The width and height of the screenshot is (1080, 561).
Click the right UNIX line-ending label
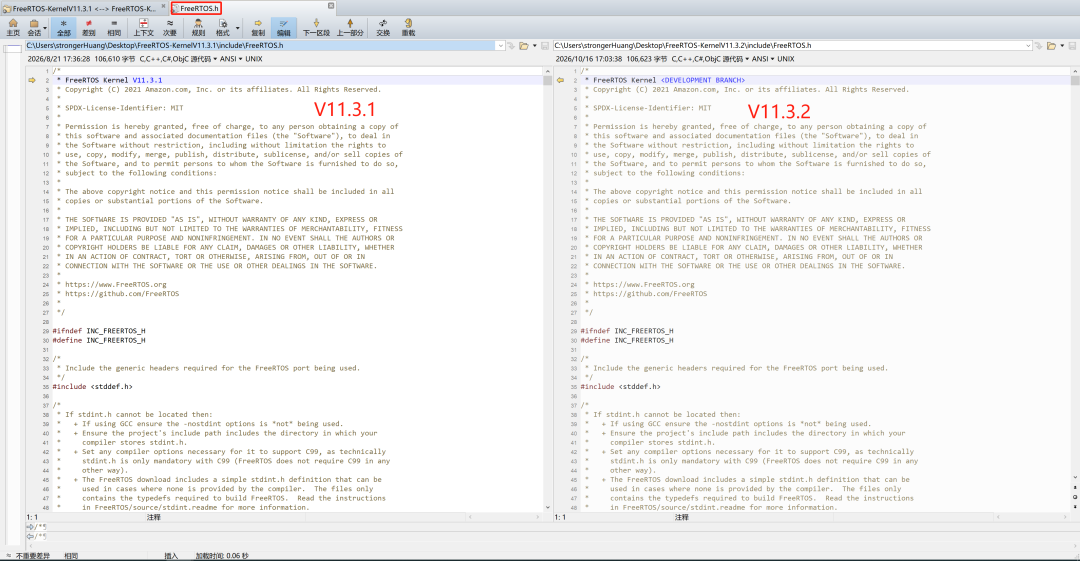coord(785,59)
